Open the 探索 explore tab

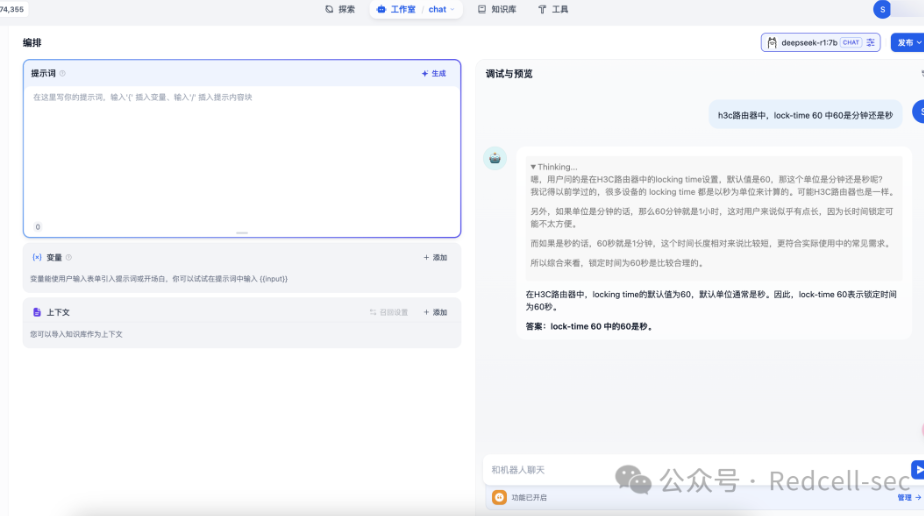coord(340,9)
